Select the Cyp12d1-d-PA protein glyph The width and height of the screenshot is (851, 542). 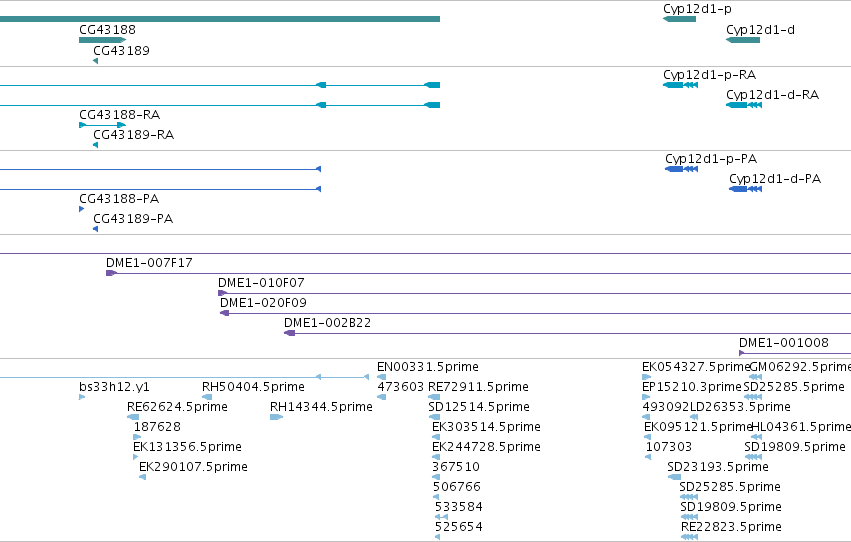(x=746, y=189)
